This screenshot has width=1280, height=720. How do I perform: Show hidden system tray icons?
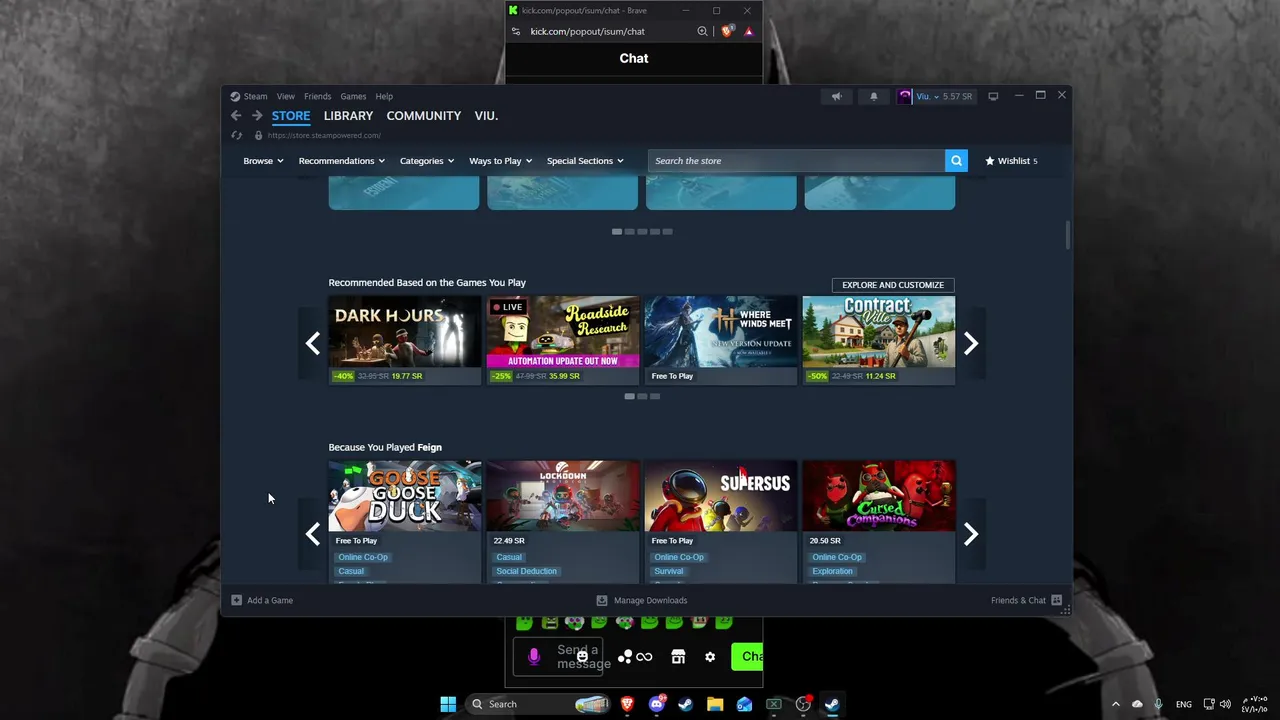coord(1116,704)
